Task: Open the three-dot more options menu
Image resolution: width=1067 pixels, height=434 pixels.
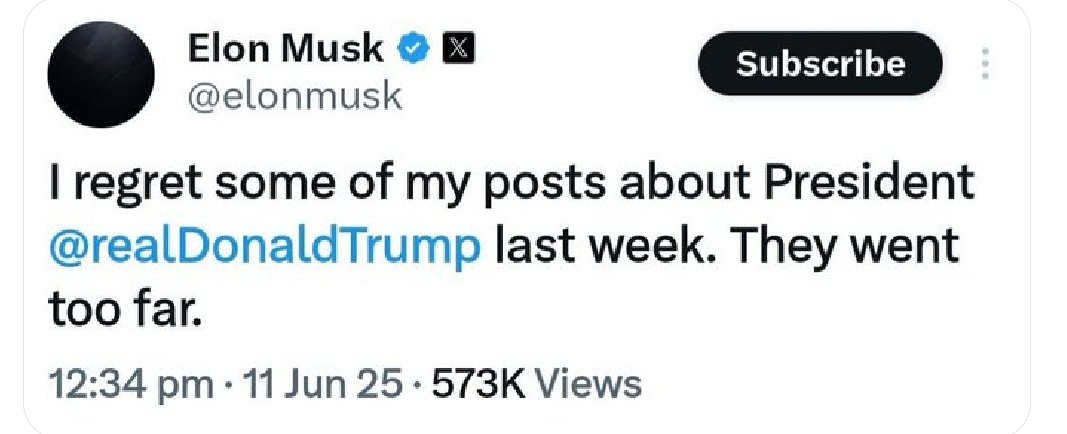Action: click(986, 65)
